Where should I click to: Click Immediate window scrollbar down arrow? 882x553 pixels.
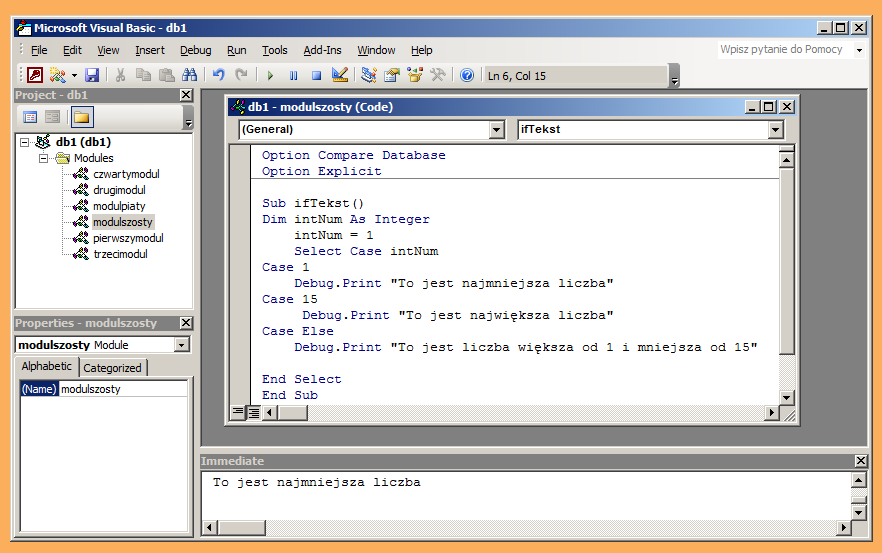pyautogui.click(x=858, y=512)
